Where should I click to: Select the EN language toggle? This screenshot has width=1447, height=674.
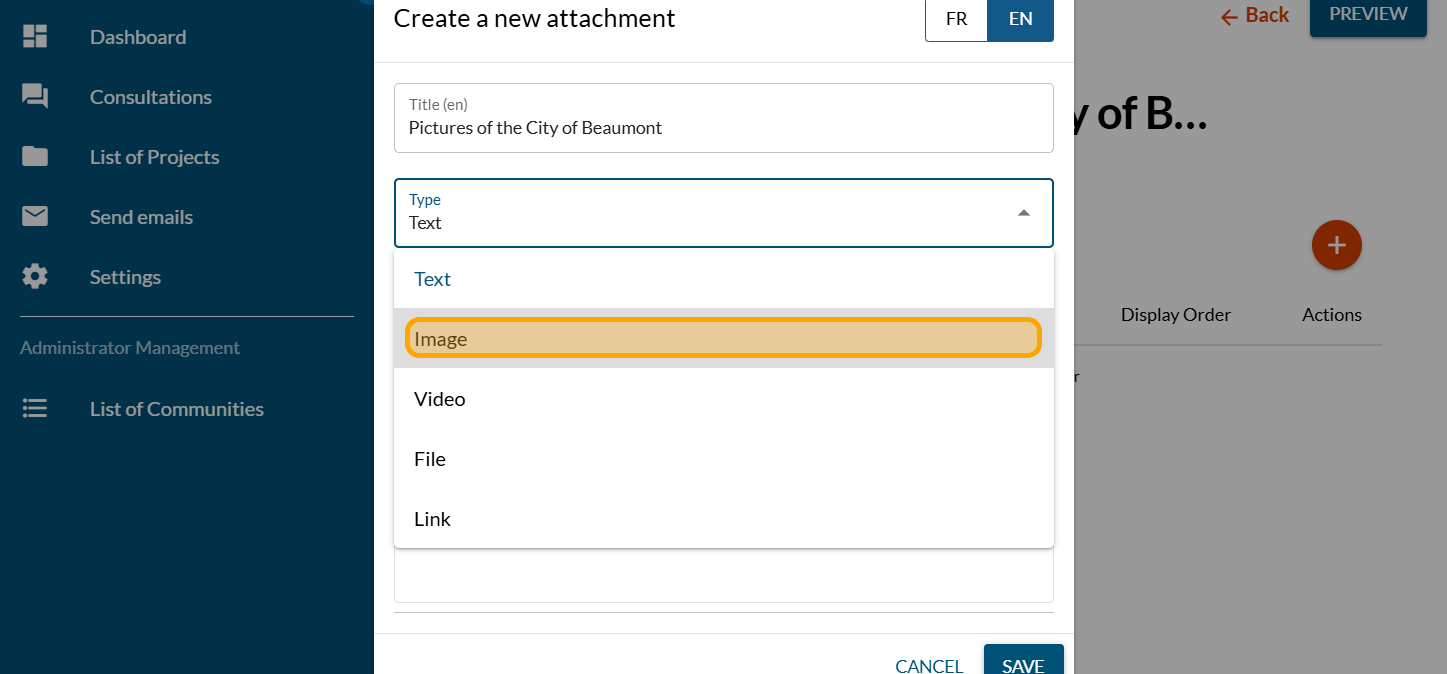click(1020, 19)
